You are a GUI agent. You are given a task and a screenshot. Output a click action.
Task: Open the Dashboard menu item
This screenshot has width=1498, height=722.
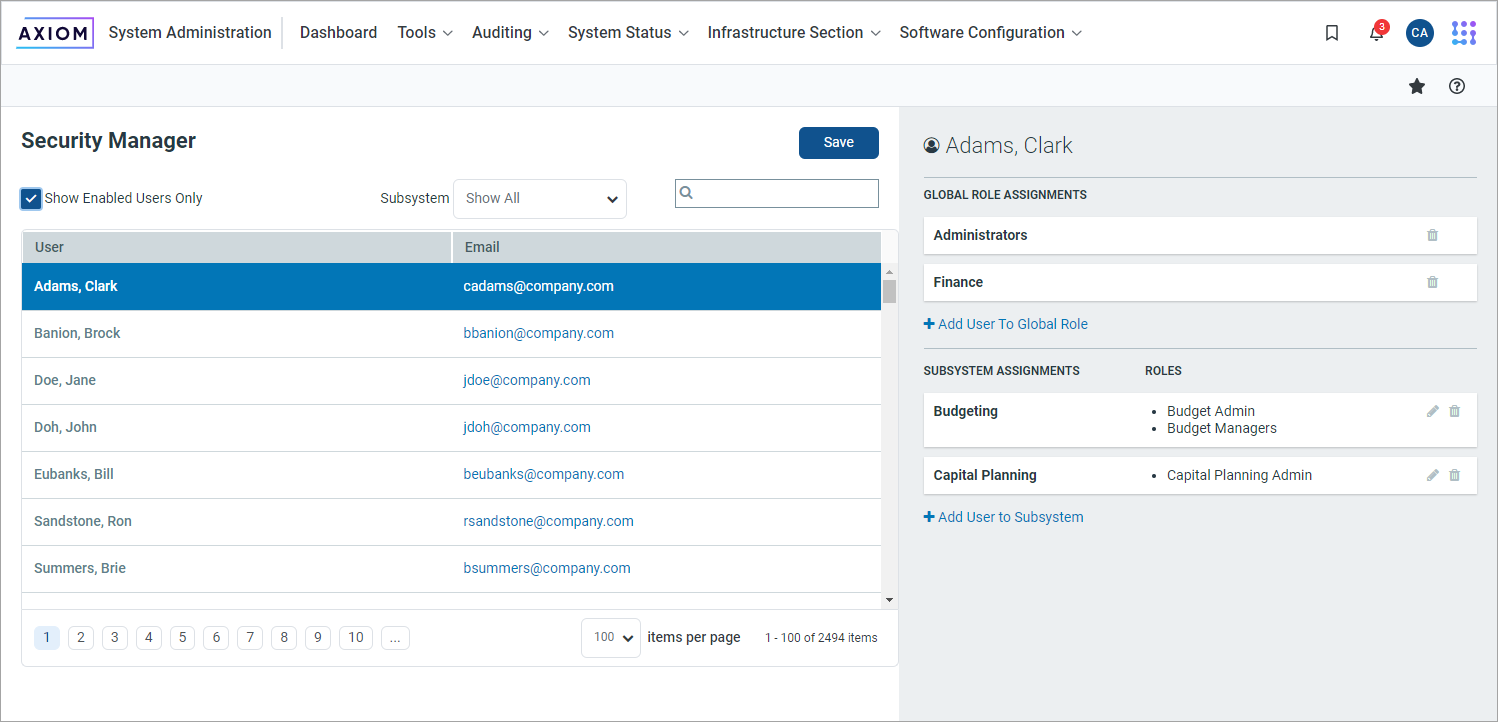(338, 33)
